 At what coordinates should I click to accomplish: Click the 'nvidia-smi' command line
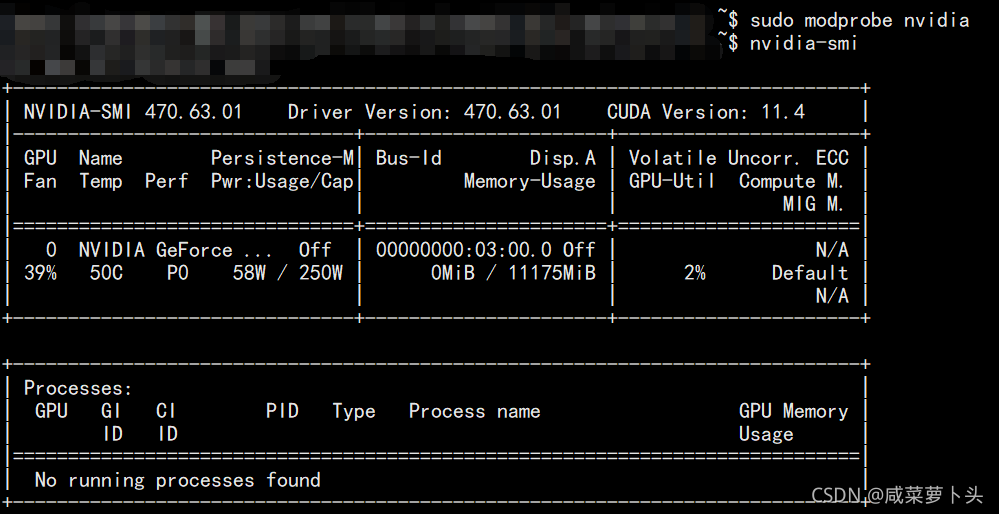point(803,43)
